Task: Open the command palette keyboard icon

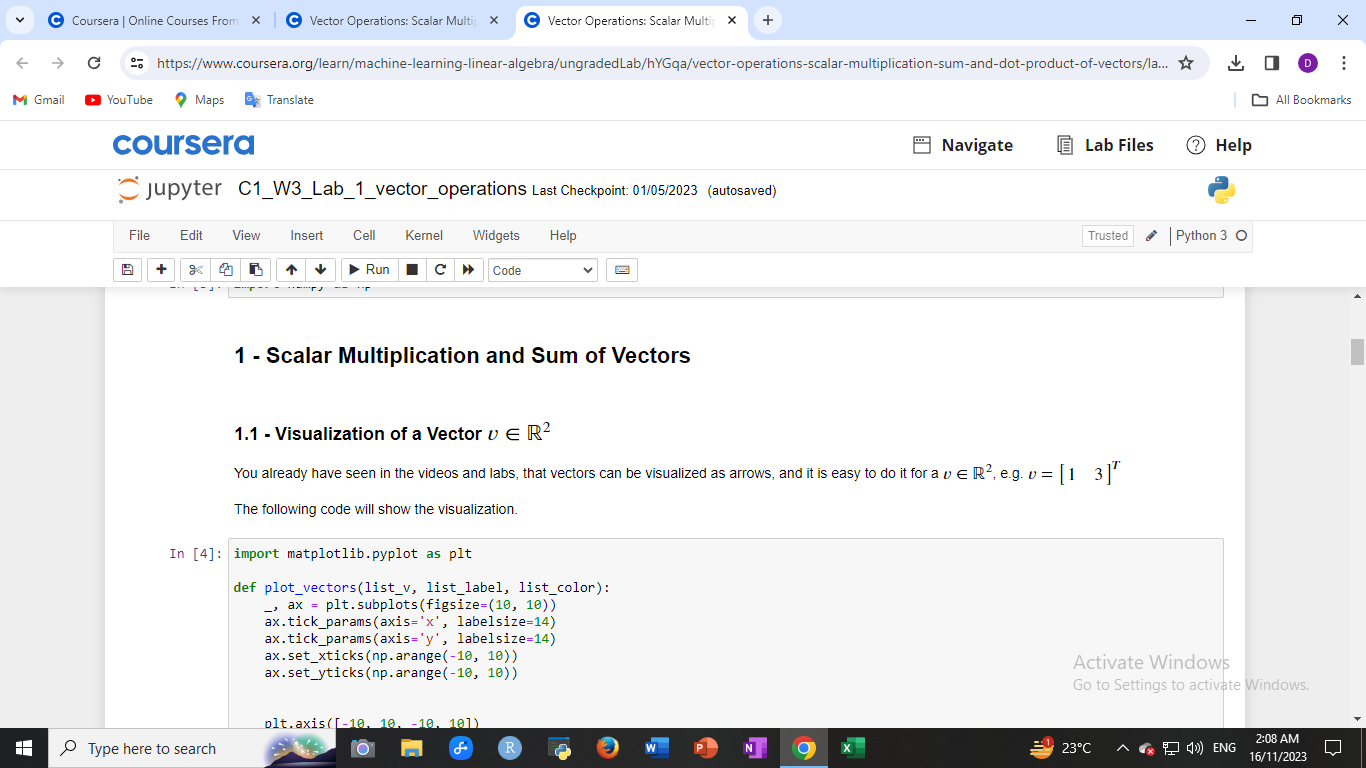Action: tap(622, 270)
